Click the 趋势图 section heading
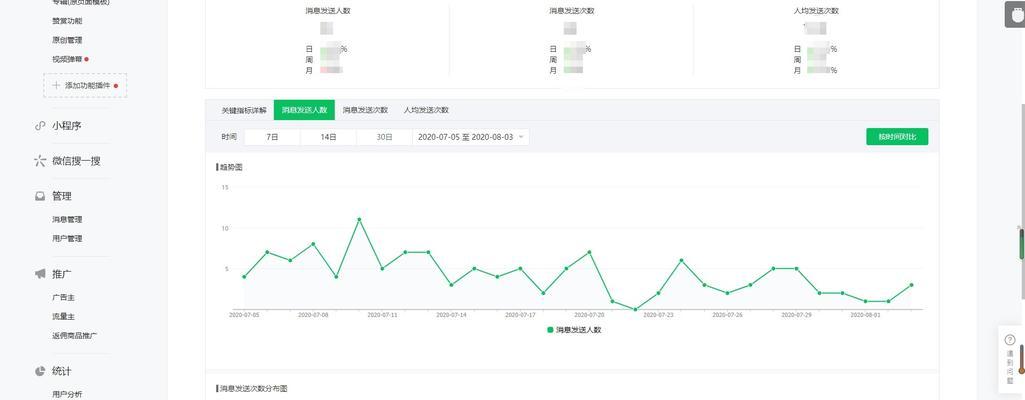 tap(230, 167)
